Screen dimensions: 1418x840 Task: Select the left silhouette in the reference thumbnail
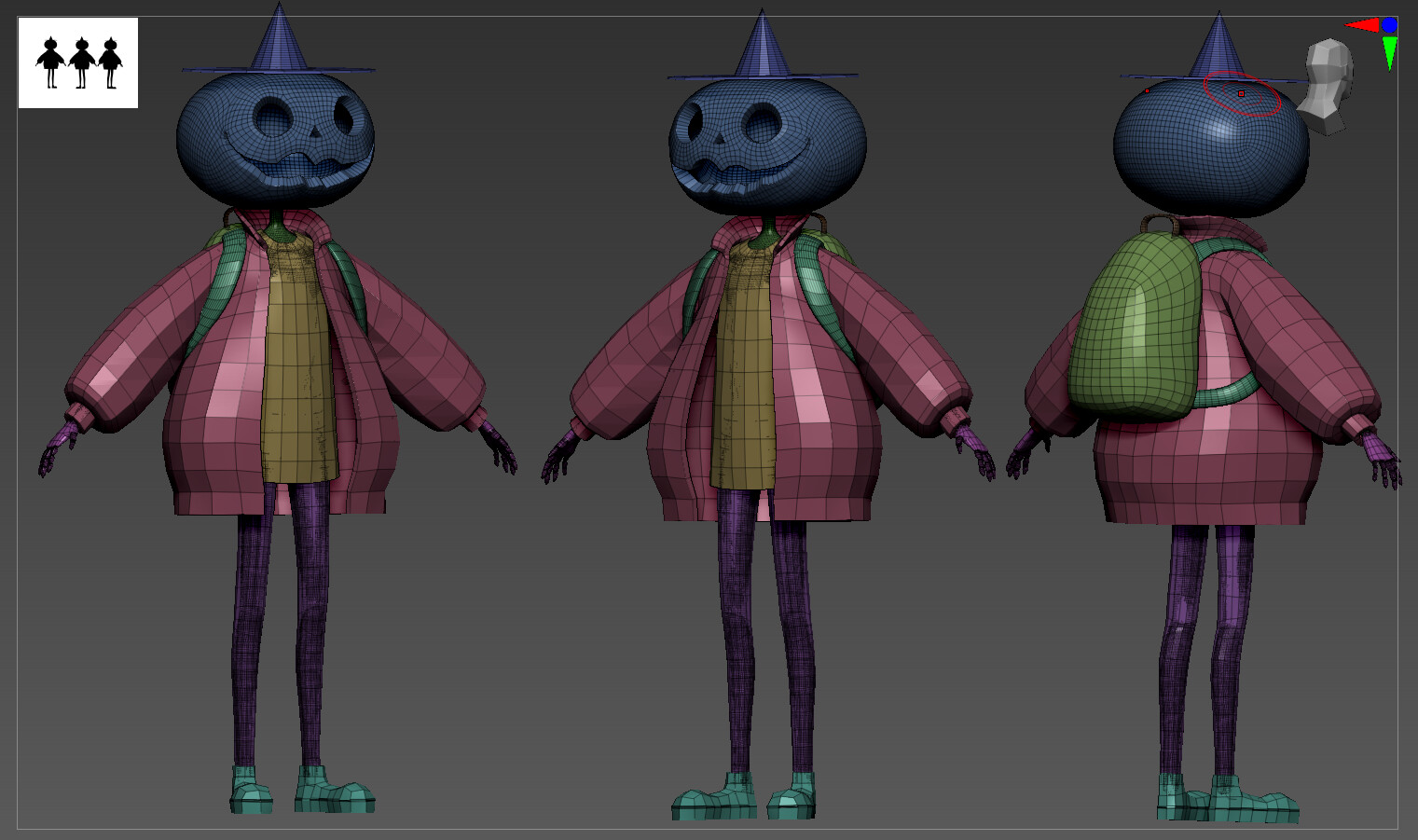click(x=49, y=59)
